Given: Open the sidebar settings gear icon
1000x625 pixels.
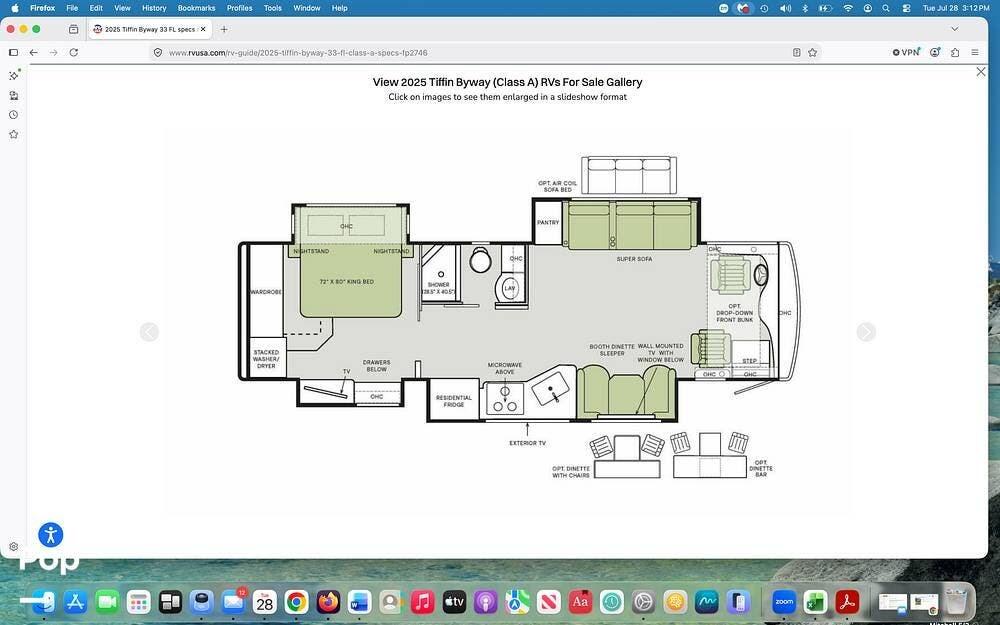Looking at the screenshot, I should click(x=13, y=547).
